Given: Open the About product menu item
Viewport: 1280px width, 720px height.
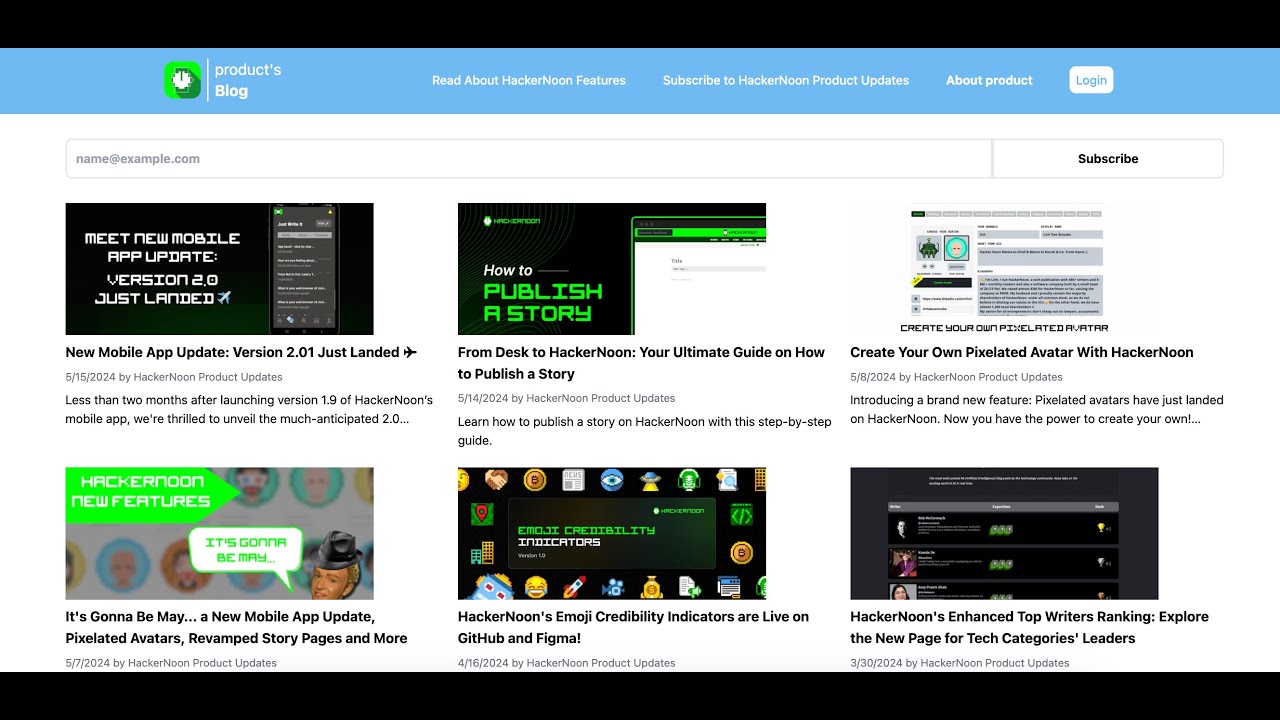Looking at the screenshot, I should 989,80.
